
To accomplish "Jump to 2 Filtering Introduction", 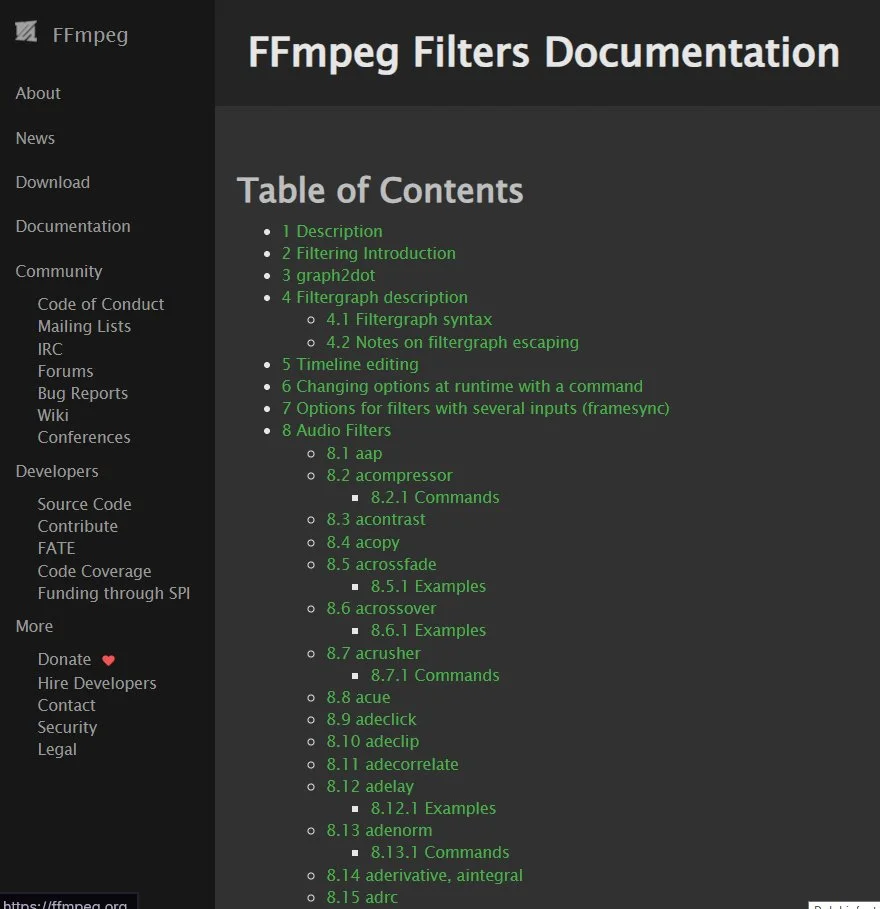I will pyautogui.click(x=369, y=253).
